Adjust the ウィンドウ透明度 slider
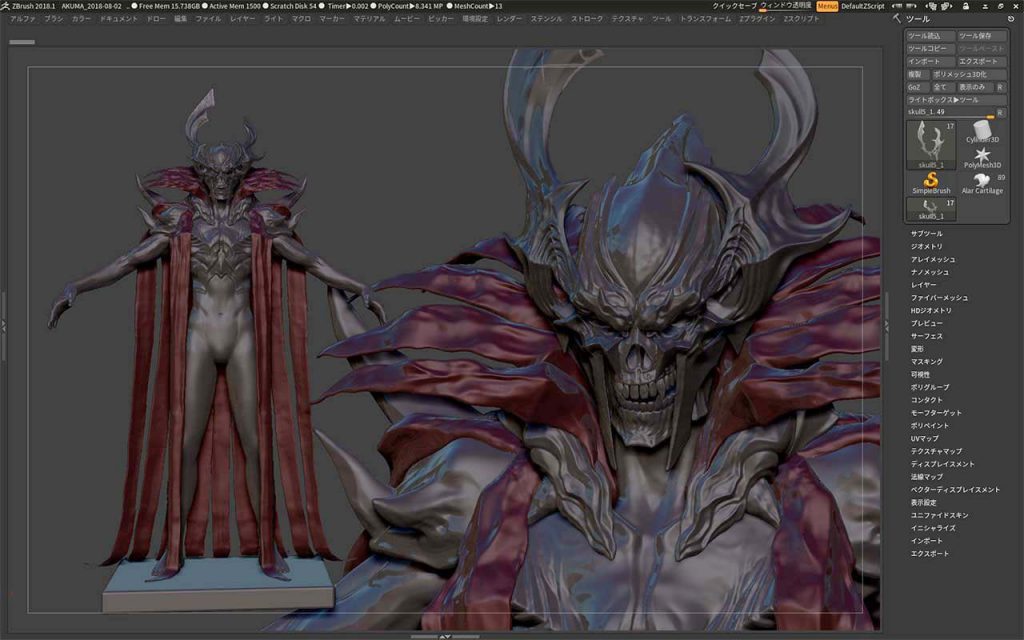The width and height of the screenshot is (1024, 640). [x=786, y=6]
